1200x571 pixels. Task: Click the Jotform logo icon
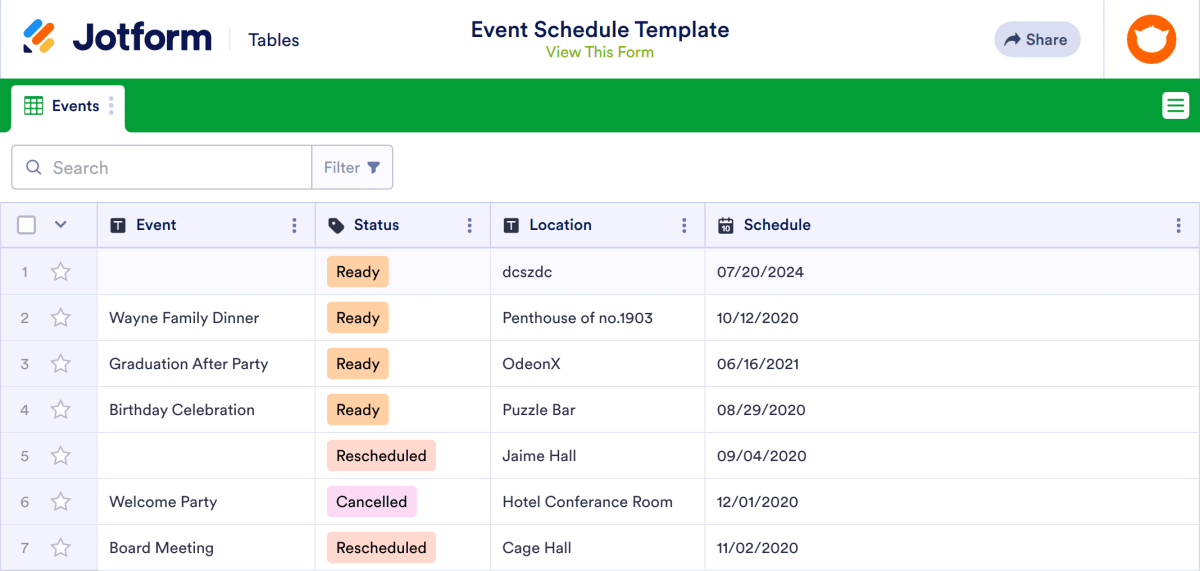pos(40,39)
